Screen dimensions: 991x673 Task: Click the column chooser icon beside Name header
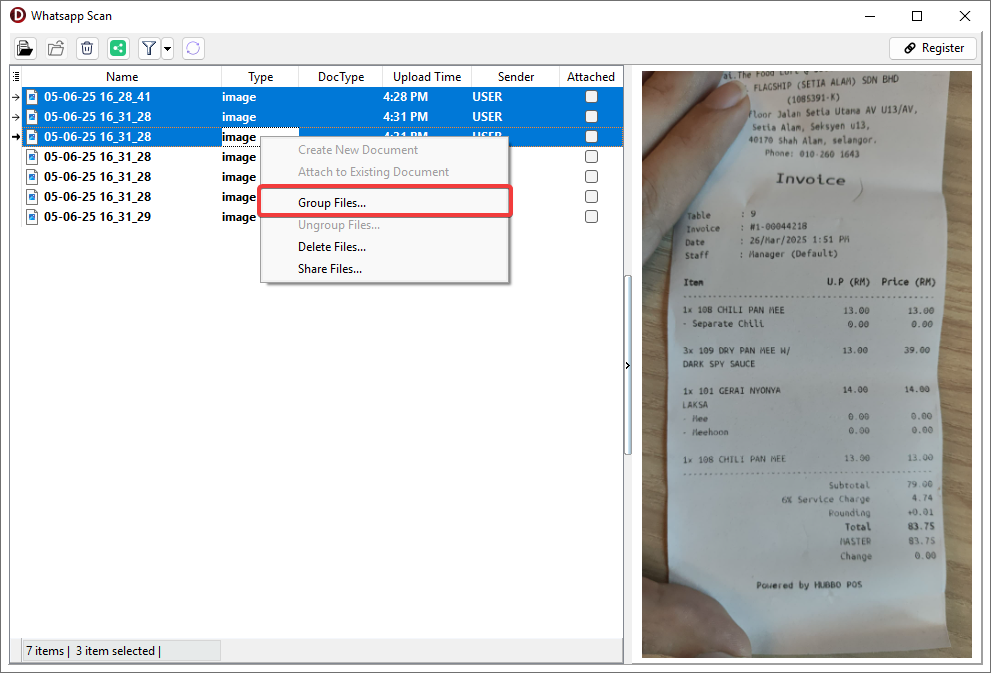16,76
